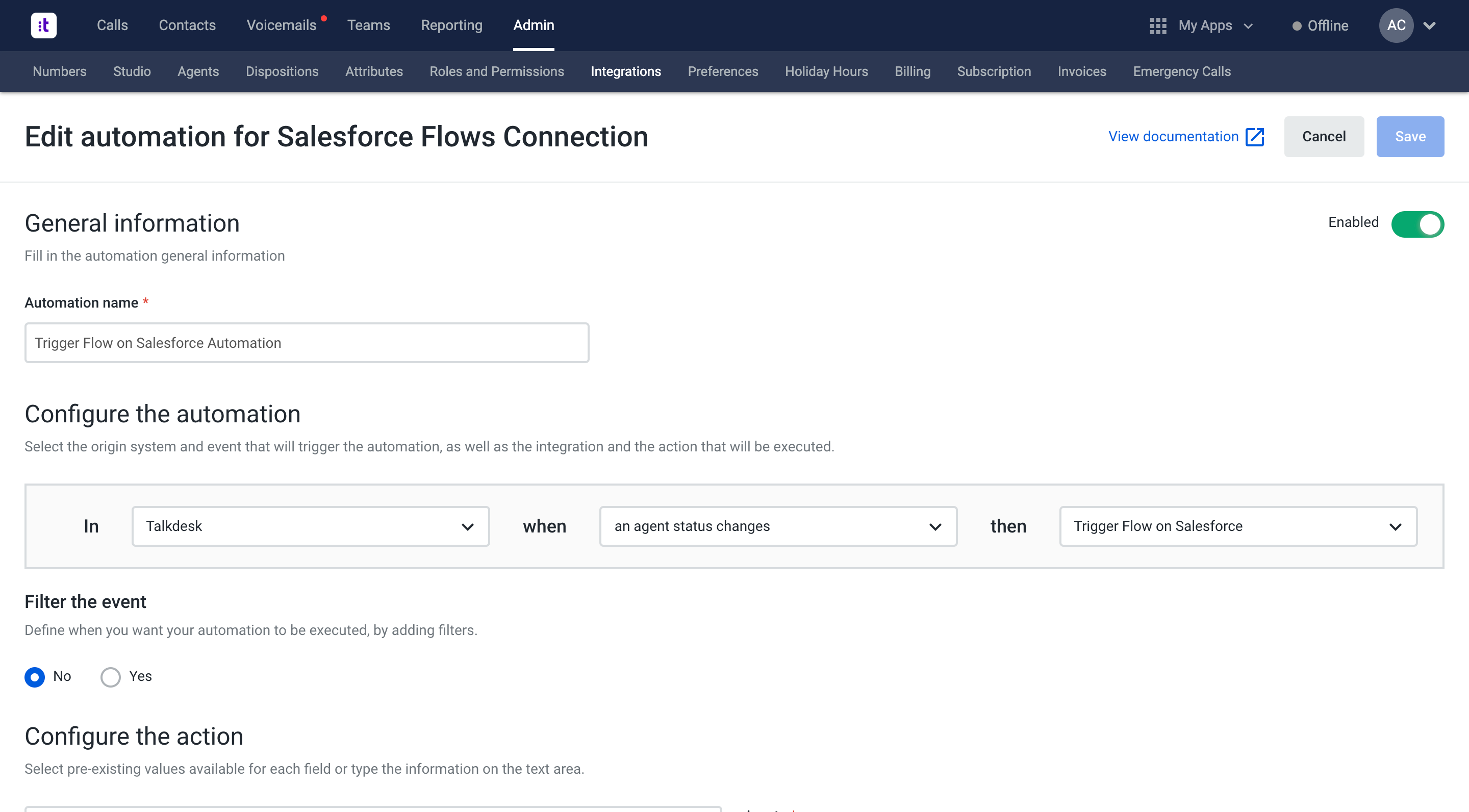Click the page title 'Edit automation for Salesforce Flows Connection'

337,137
